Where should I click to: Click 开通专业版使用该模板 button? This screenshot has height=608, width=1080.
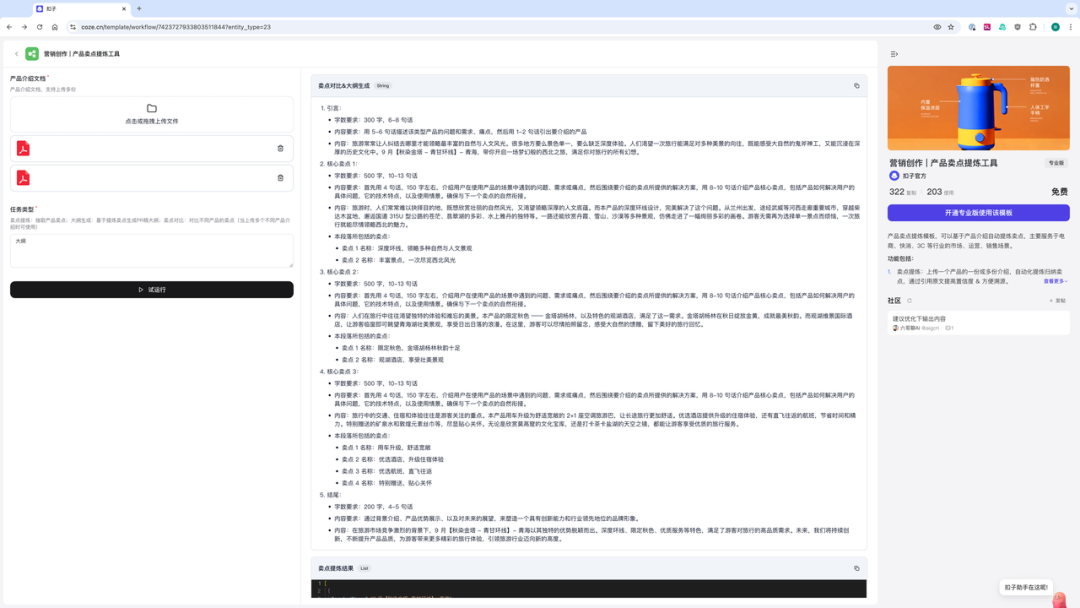tap(978, 213)
